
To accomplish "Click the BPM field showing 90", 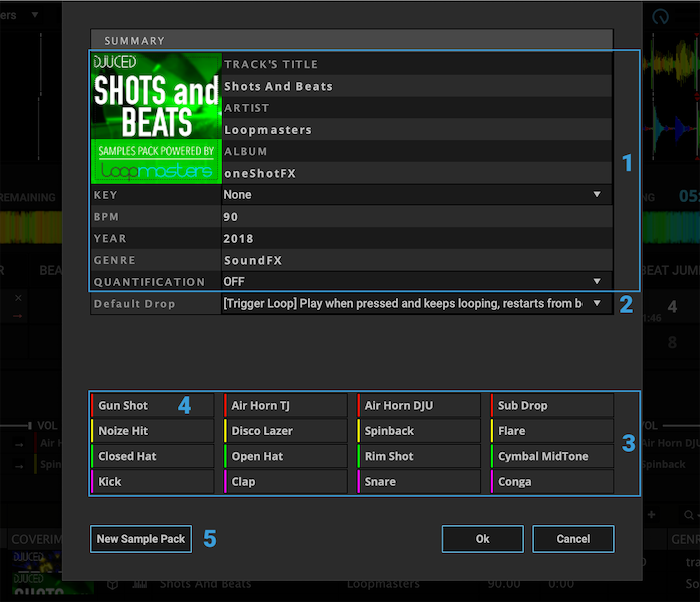I will pyautogui.click(x=415, y=217).
